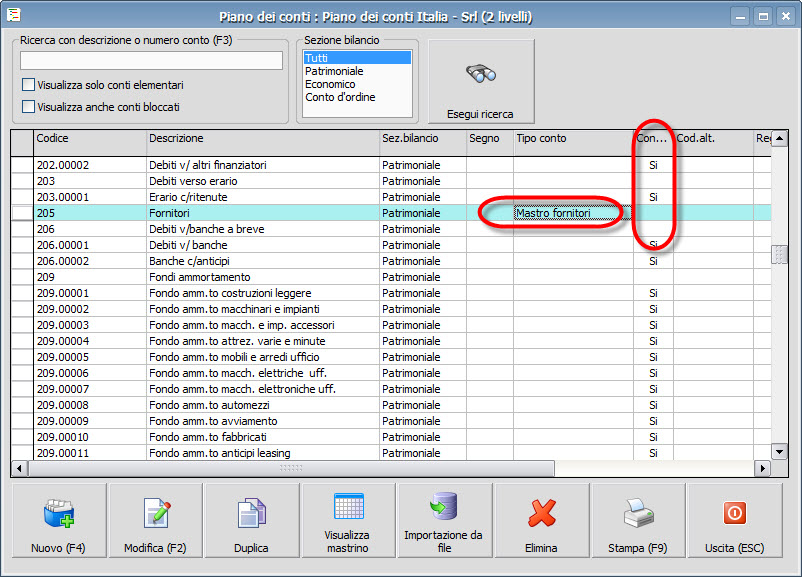Select Fondo amm.to macch. elettroniche uff. row
Image resolution: width=802 pixels, height=577 pixels.
(391, 389)
